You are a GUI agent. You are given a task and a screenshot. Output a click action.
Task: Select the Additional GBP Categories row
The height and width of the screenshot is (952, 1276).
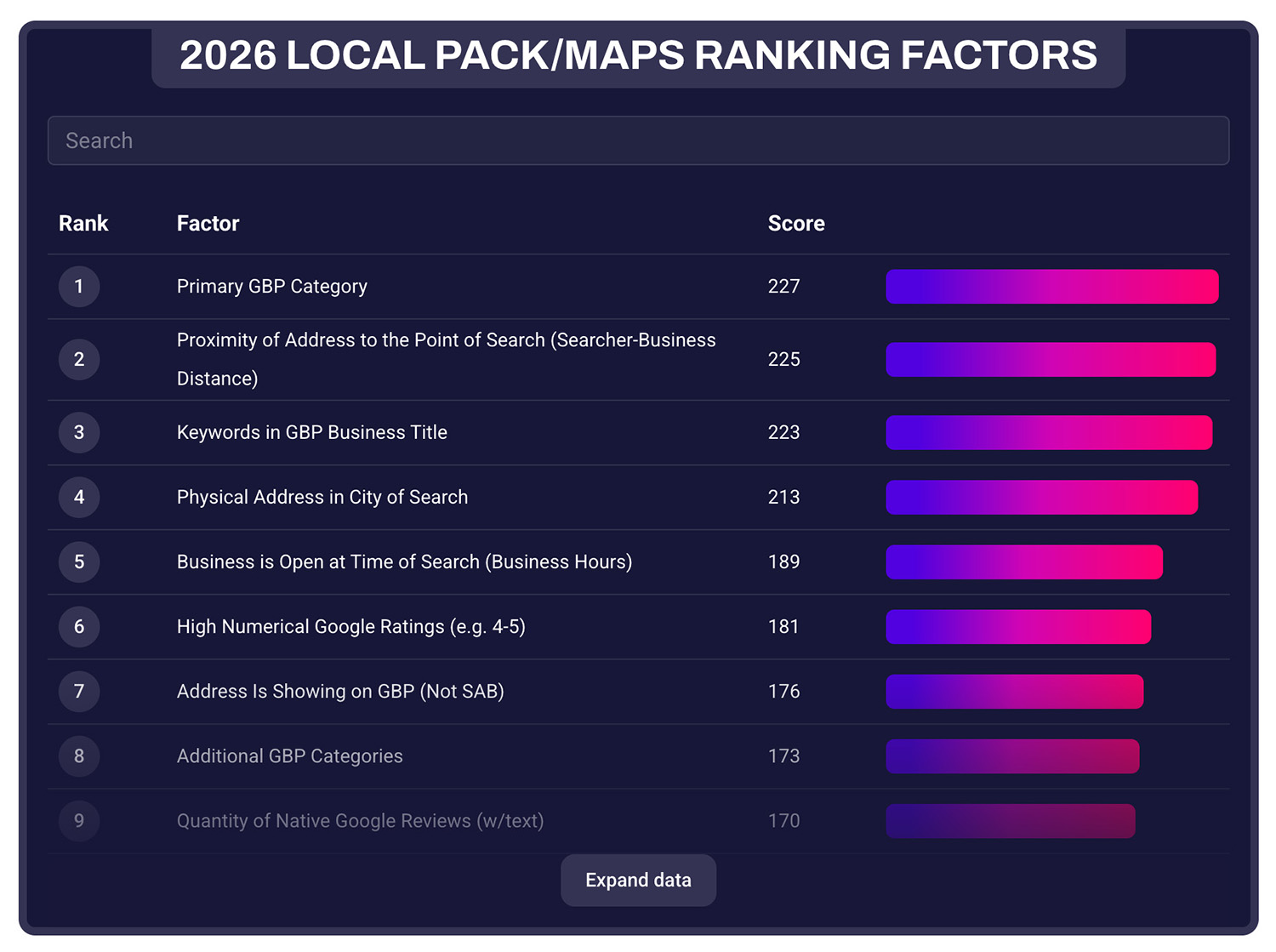[x=289, y=756]
